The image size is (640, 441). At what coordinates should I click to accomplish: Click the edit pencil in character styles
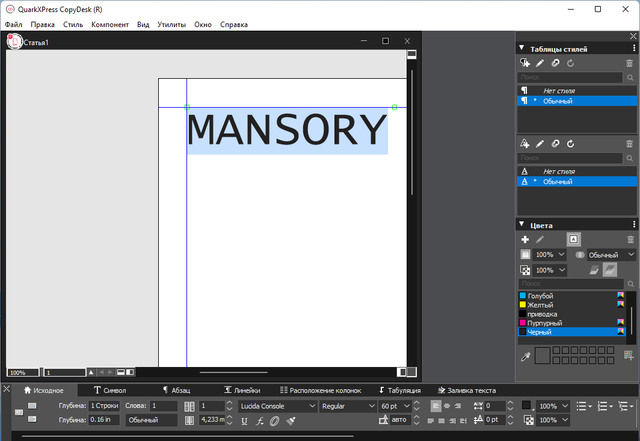541,144
